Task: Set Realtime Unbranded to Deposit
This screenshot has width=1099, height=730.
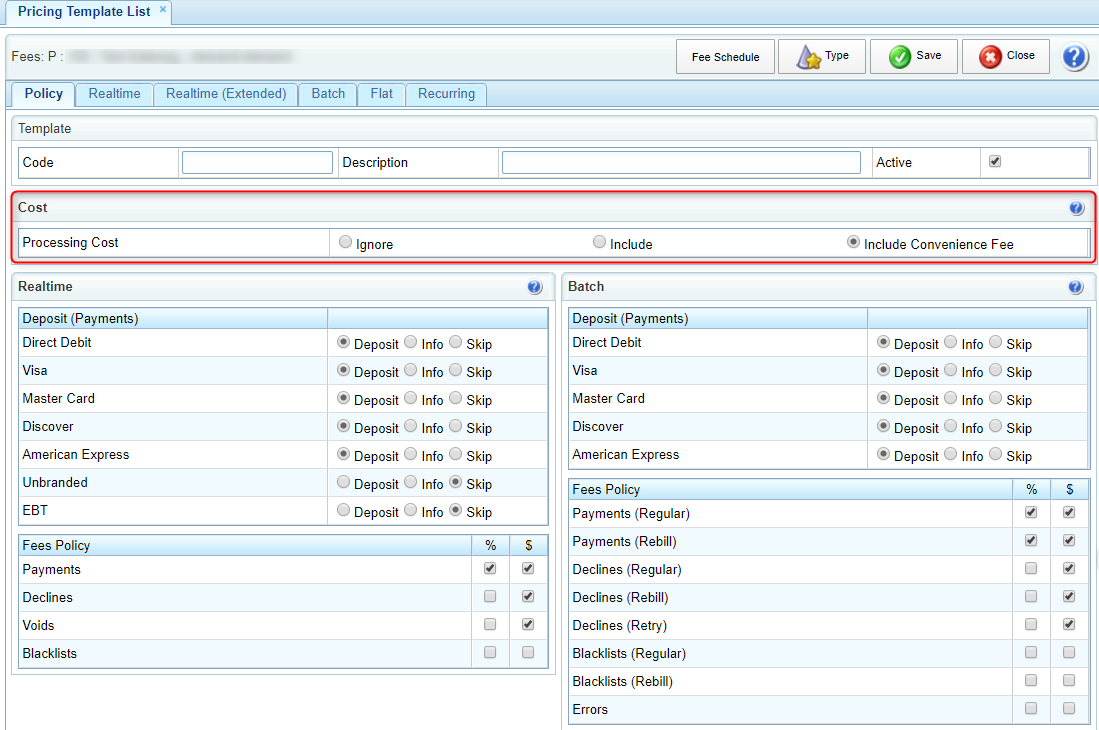Action: pos(343,482)
